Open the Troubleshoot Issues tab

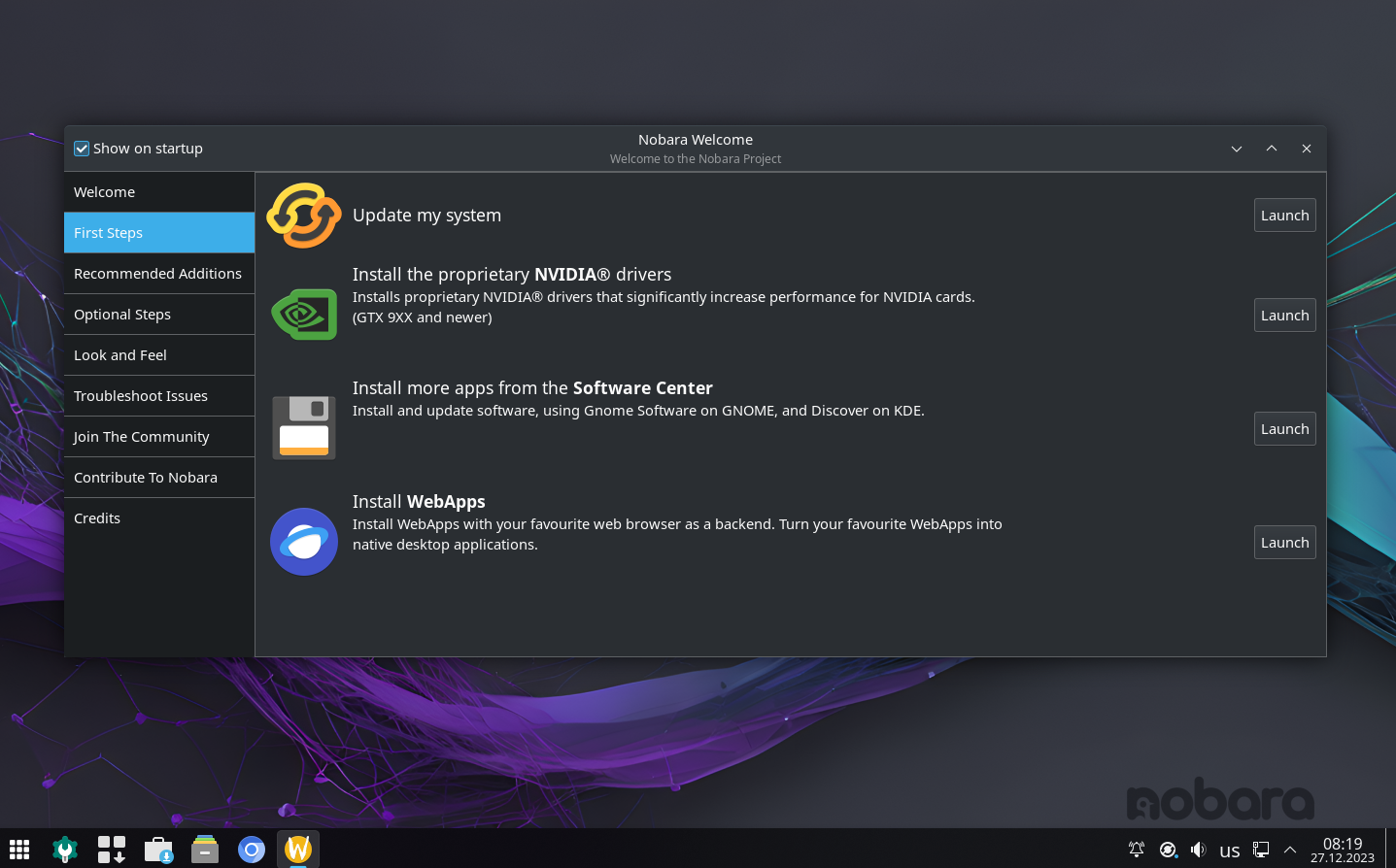(x=159, y=396)
